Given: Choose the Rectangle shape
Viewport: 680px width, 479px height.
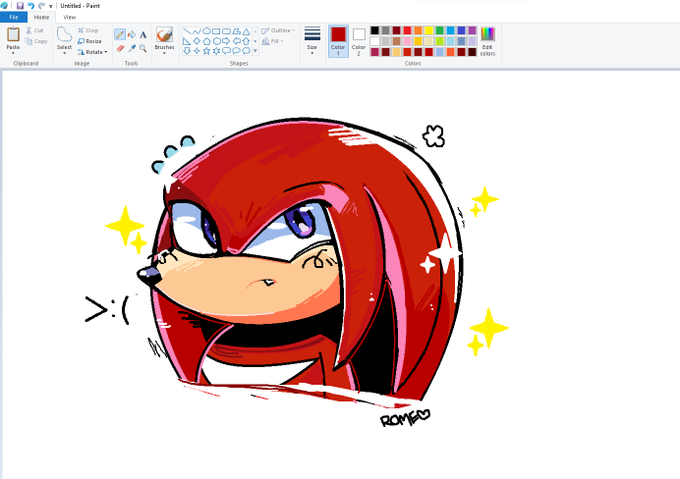Looking at the screenshot, I should [216, 31].
